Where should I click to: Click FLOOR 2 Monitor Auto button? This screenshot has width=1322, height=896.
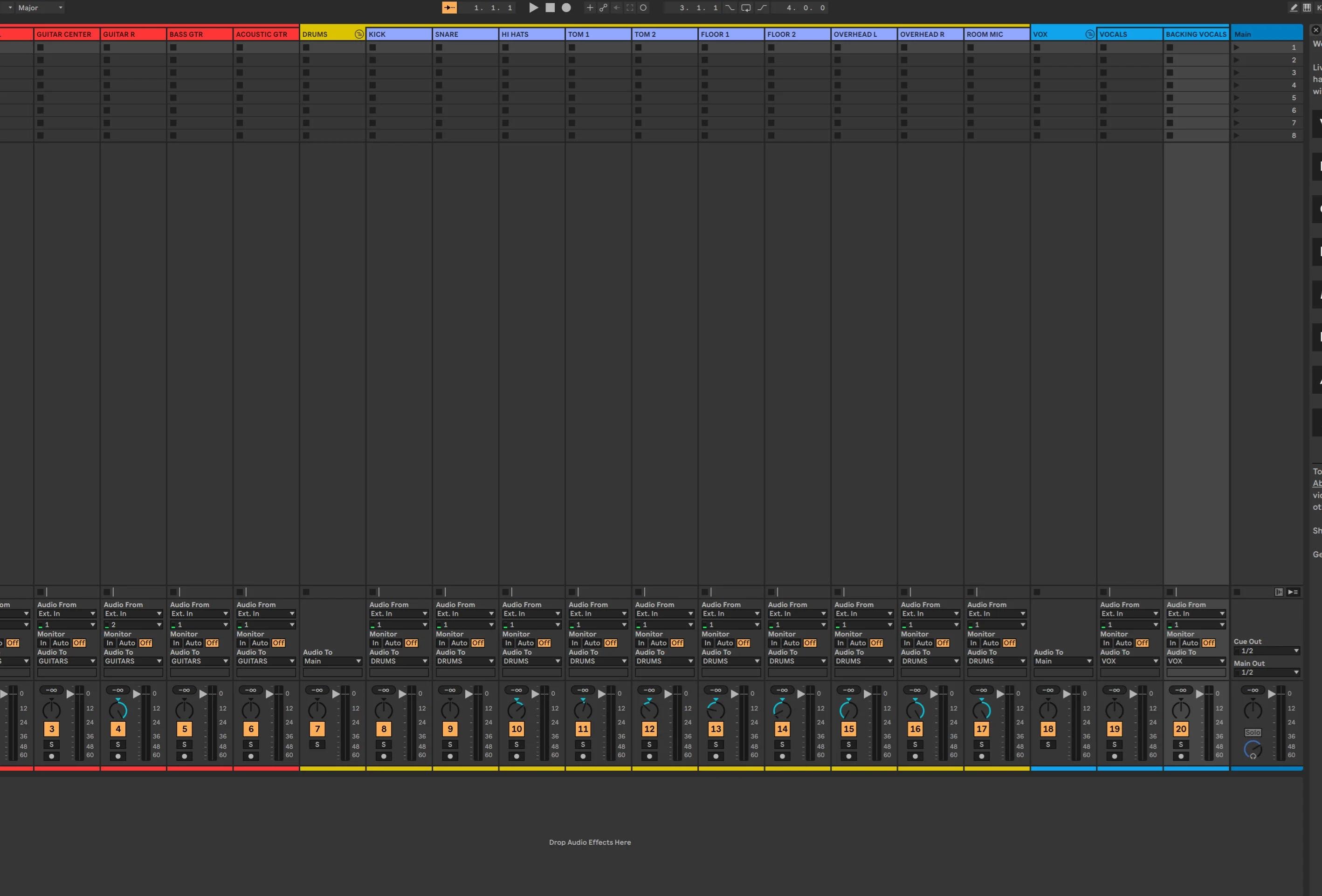791,643
